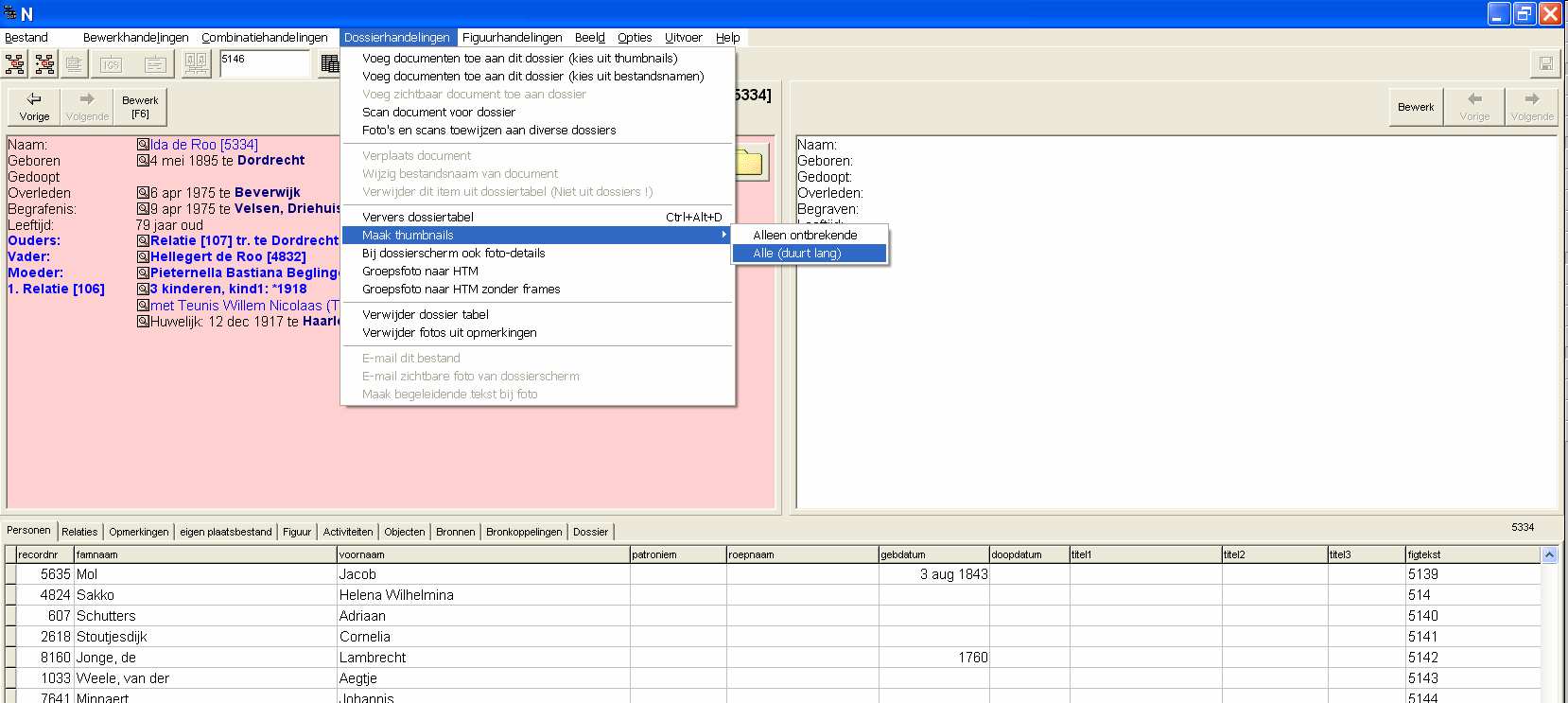Click the first red family tree toolbar icon
The width and height of the screenshot is (1568, 703).
(x=15, y=64)
